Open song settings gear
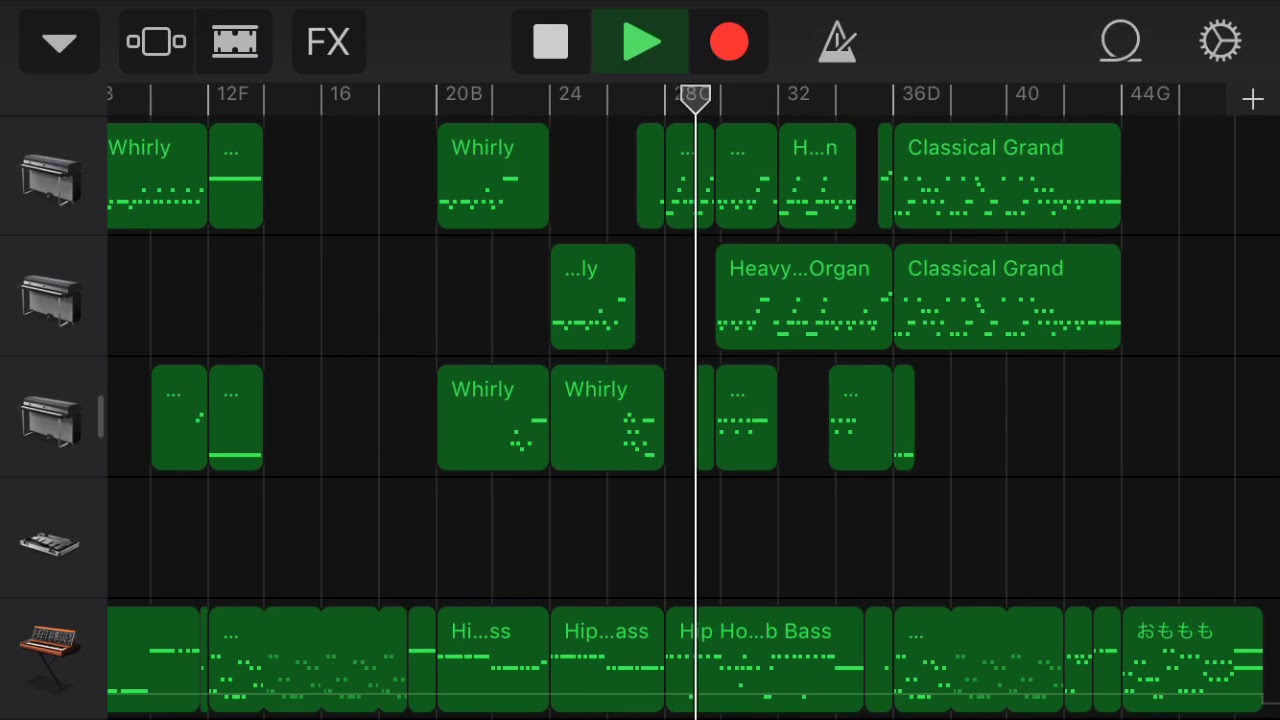Viewport: 1280px width, 720px height. click(x=1220, y=42)
